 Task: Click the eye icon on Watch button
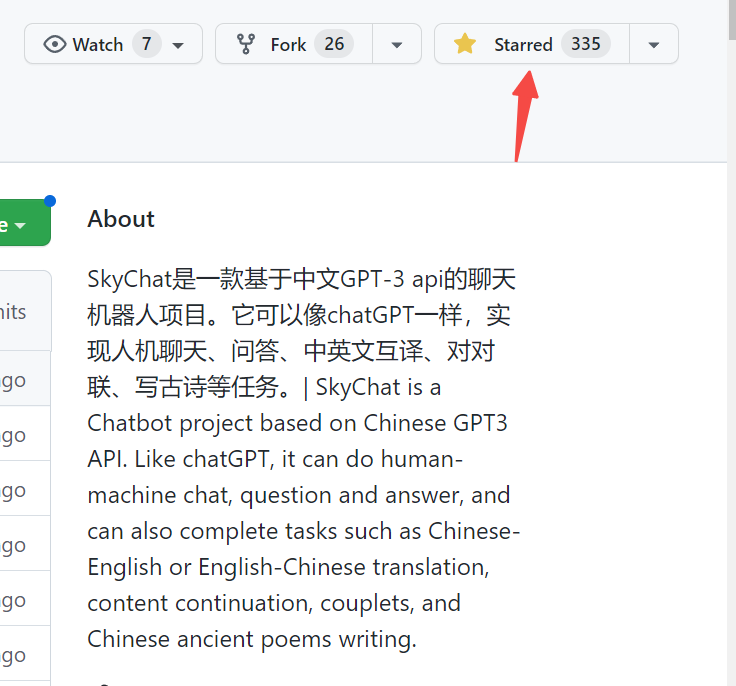(x=55, y=44)
